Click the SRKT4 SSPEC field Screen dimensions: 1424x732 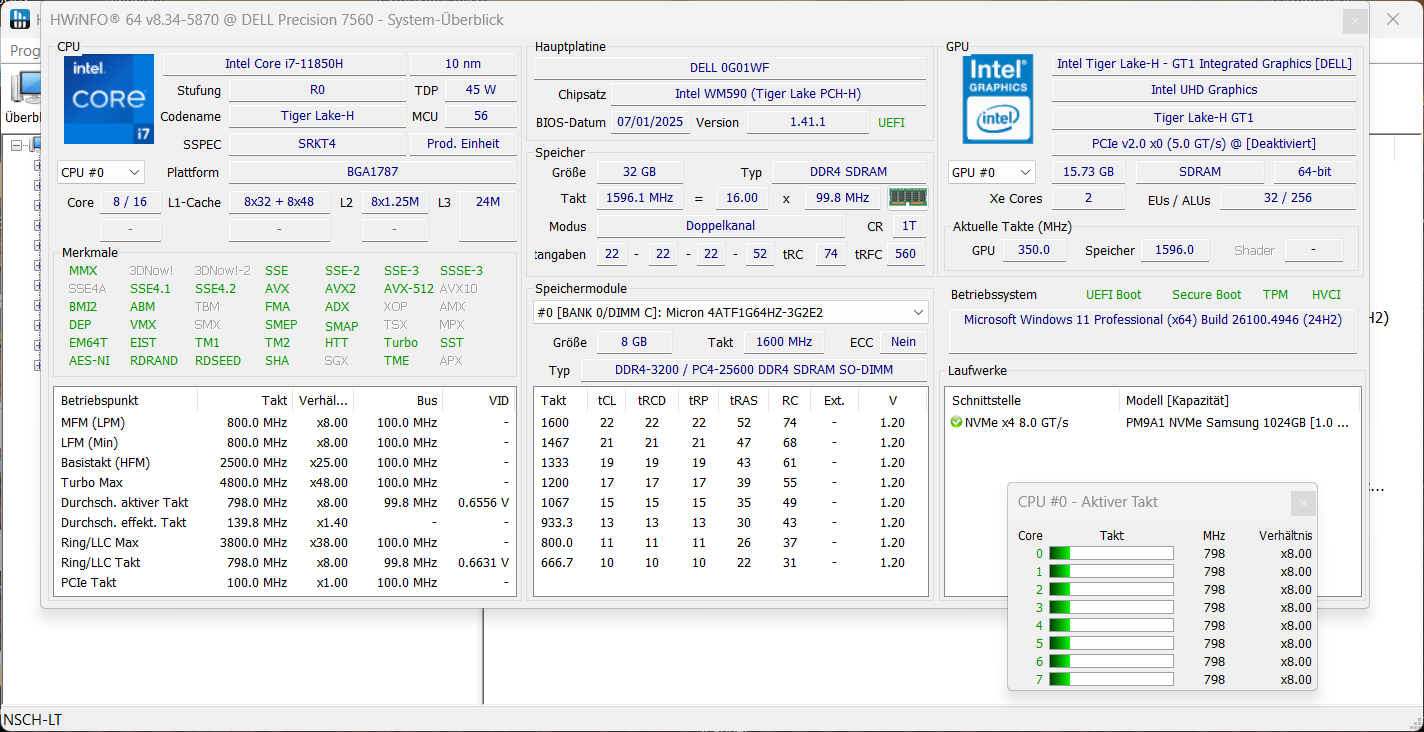pos(317,143)
